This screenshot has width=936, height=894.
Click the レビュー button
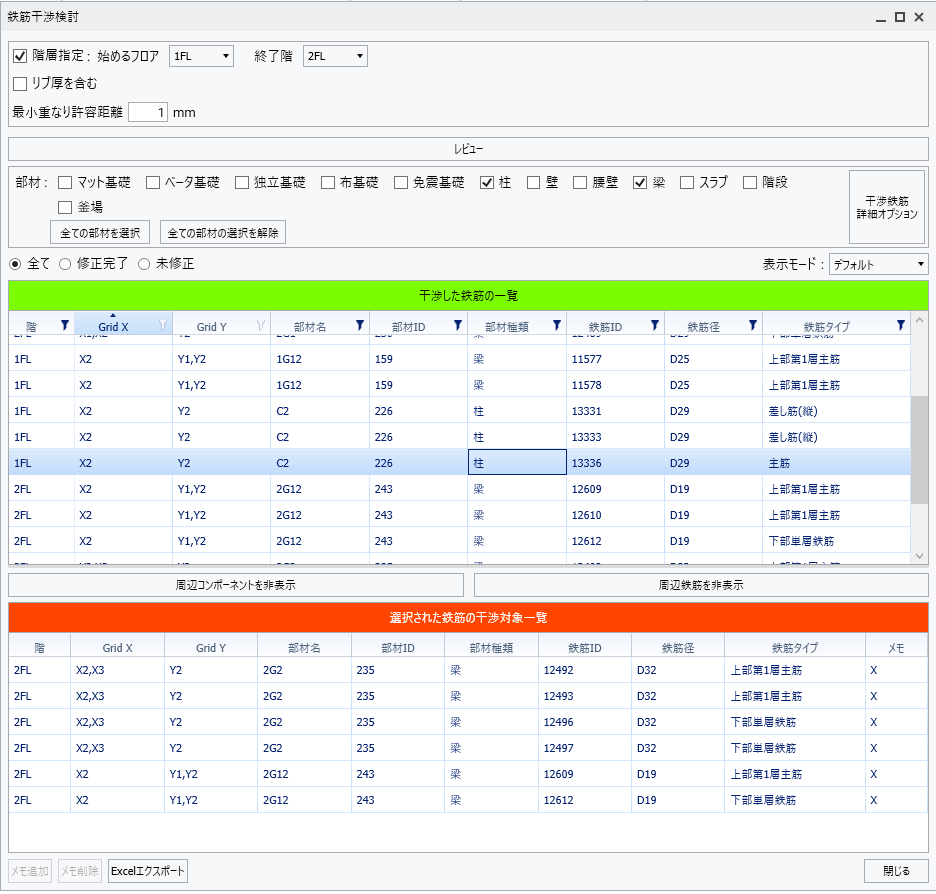(x=468, y=149)
